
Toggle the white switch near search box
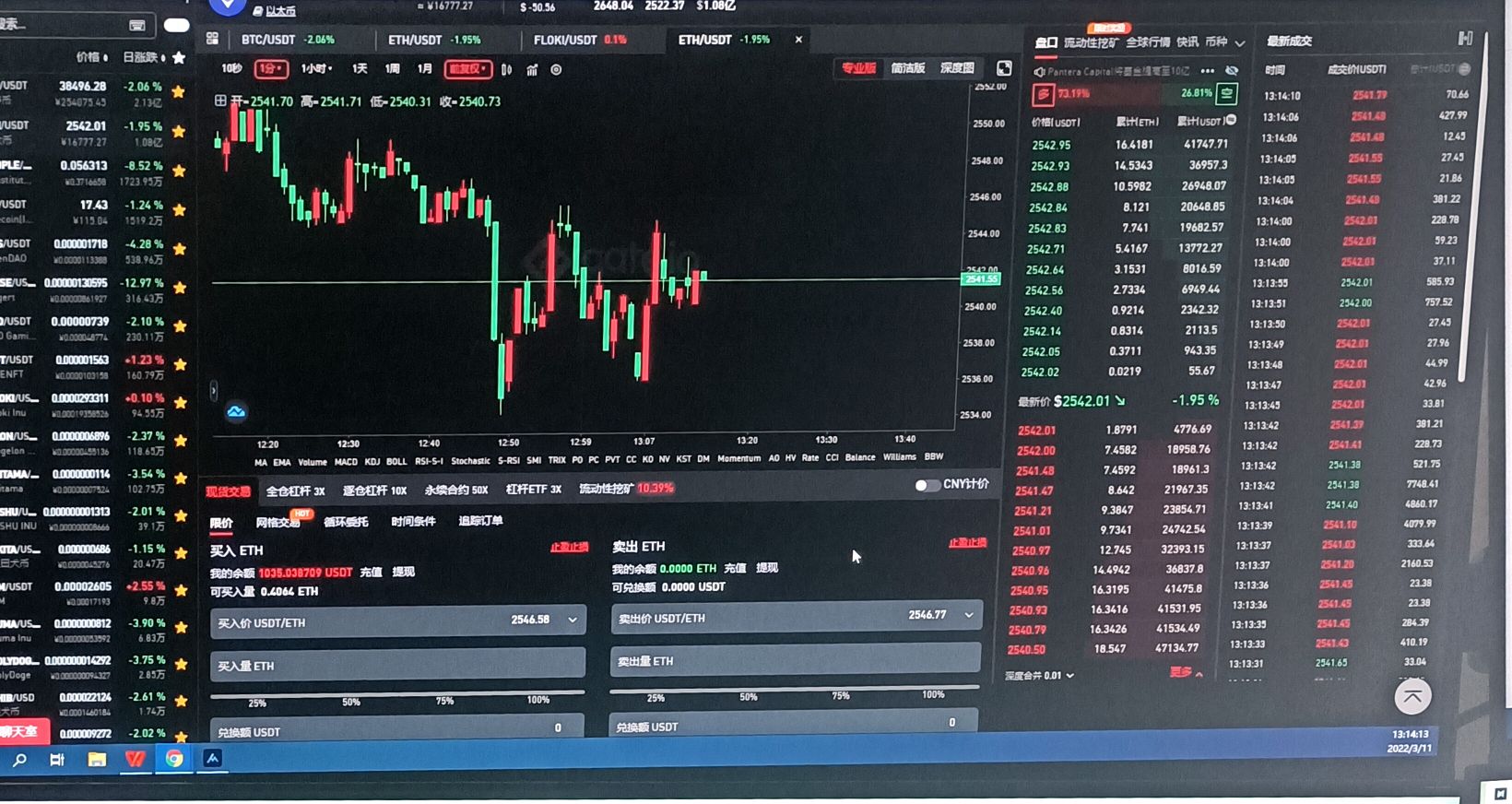176,25
